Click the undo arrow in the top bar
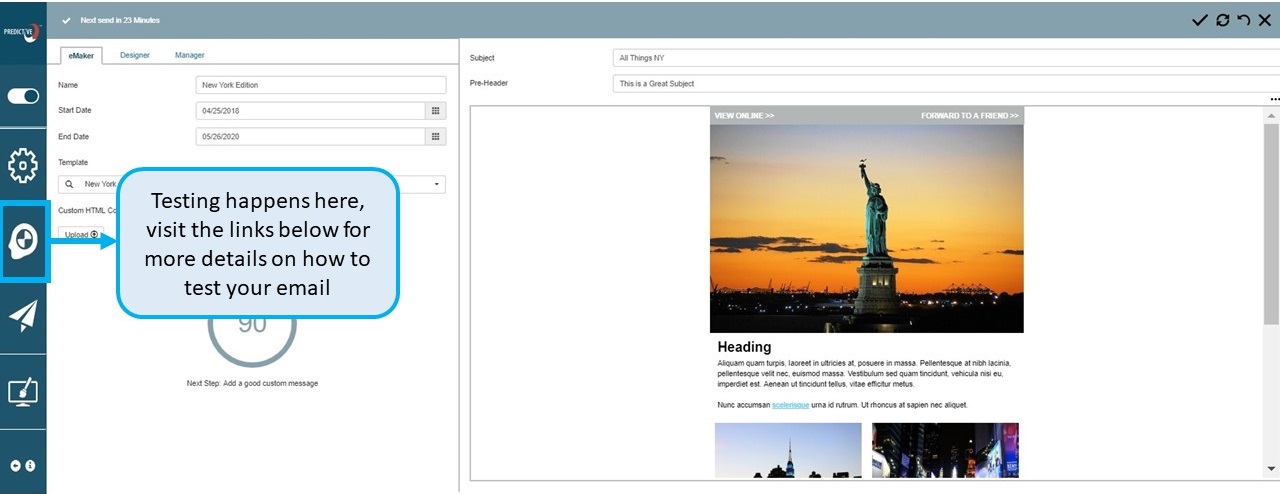The width and height of the screenshot is (1280, 494). coord(1243,20)
